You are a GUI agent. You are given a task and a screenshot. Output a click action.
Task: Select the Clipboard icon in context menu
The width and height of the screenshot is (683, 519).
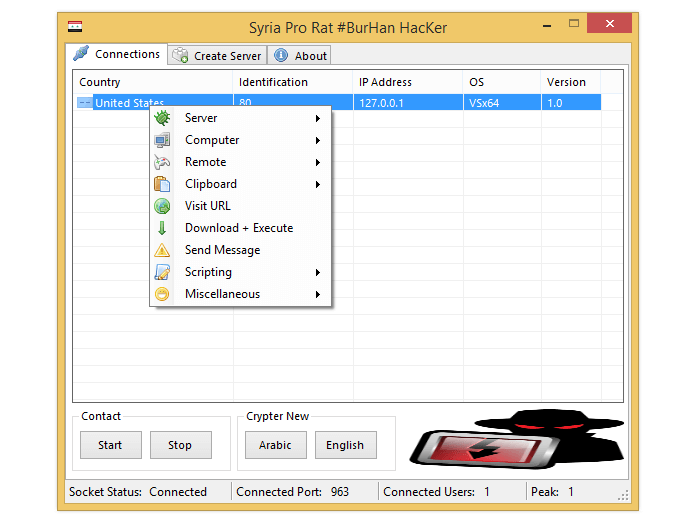(x=162, y=184)
